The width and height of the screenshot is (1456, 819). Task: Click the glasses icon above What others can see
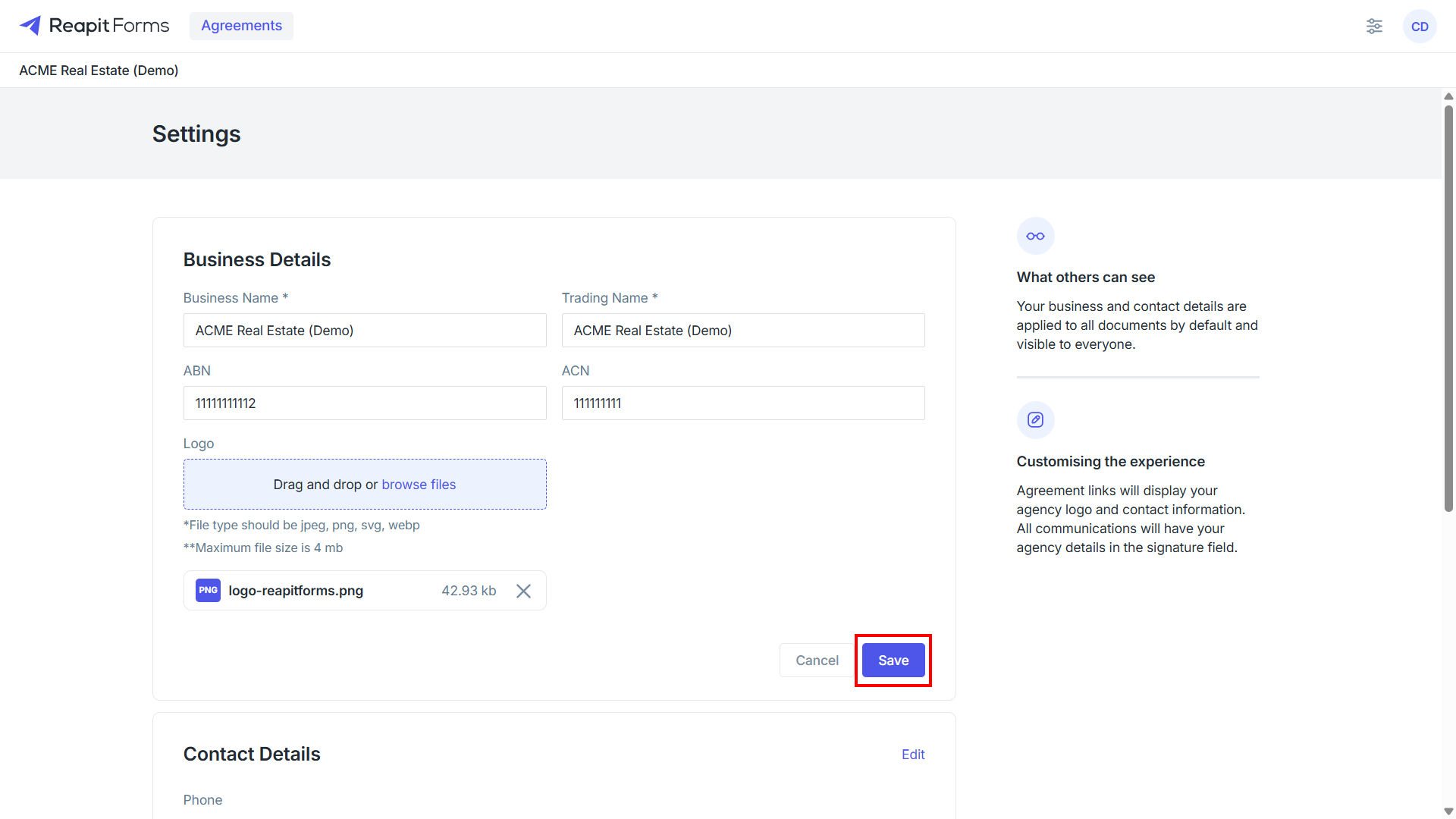tap(1035, 236)
